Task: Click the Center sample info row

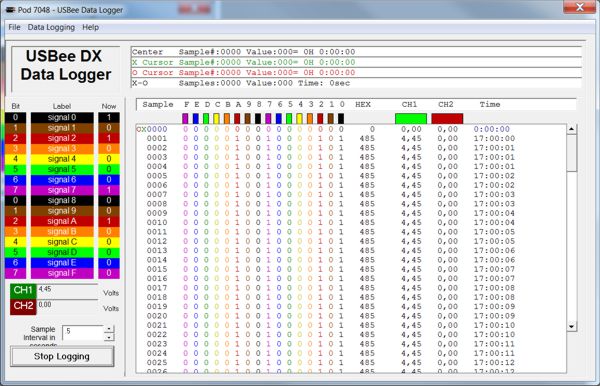Action: tap(356, 52)
